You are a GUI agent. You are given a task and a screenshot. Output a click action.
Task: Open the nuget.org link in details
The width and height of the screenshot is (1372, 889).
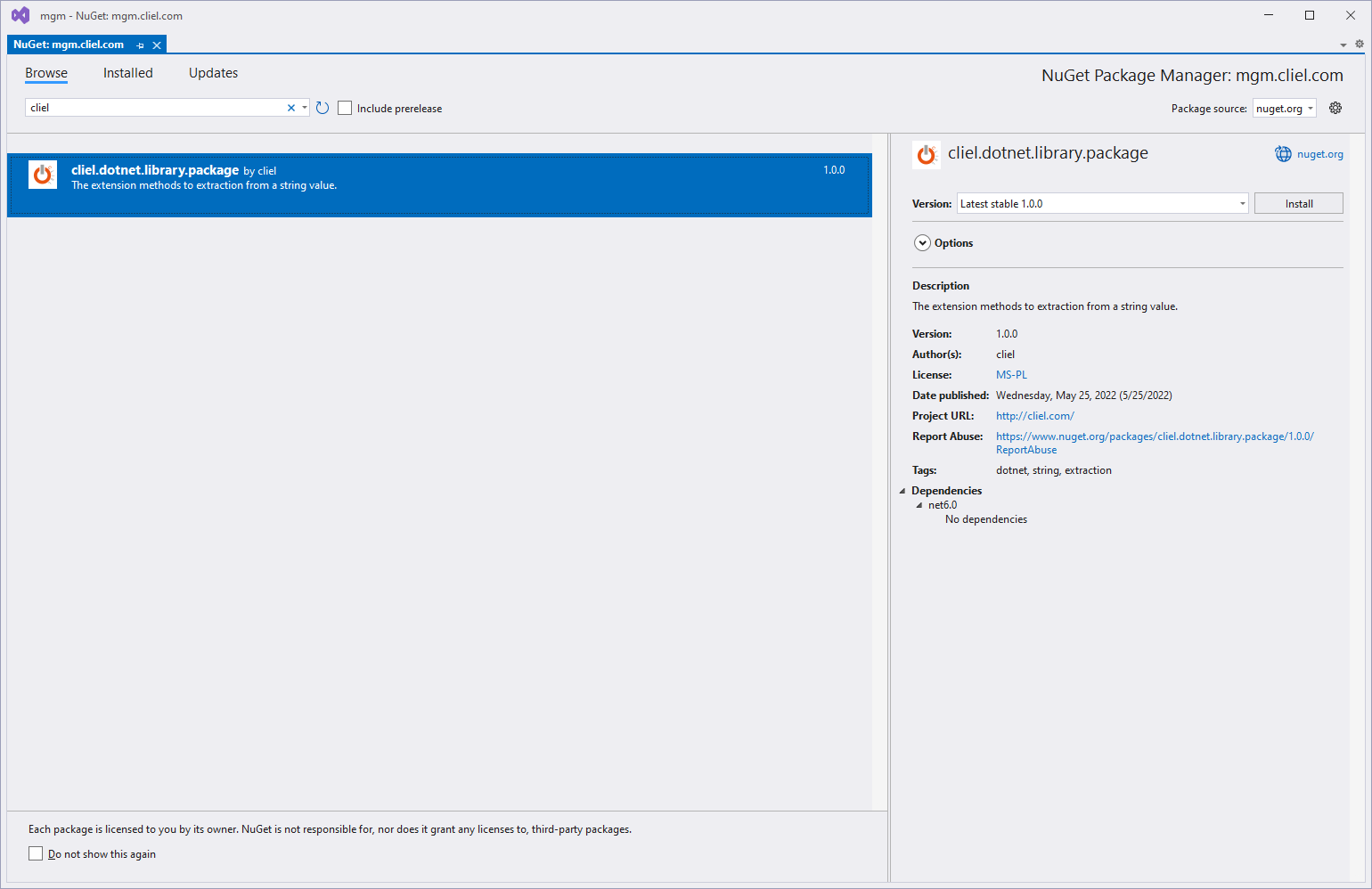pos(1319,154)
